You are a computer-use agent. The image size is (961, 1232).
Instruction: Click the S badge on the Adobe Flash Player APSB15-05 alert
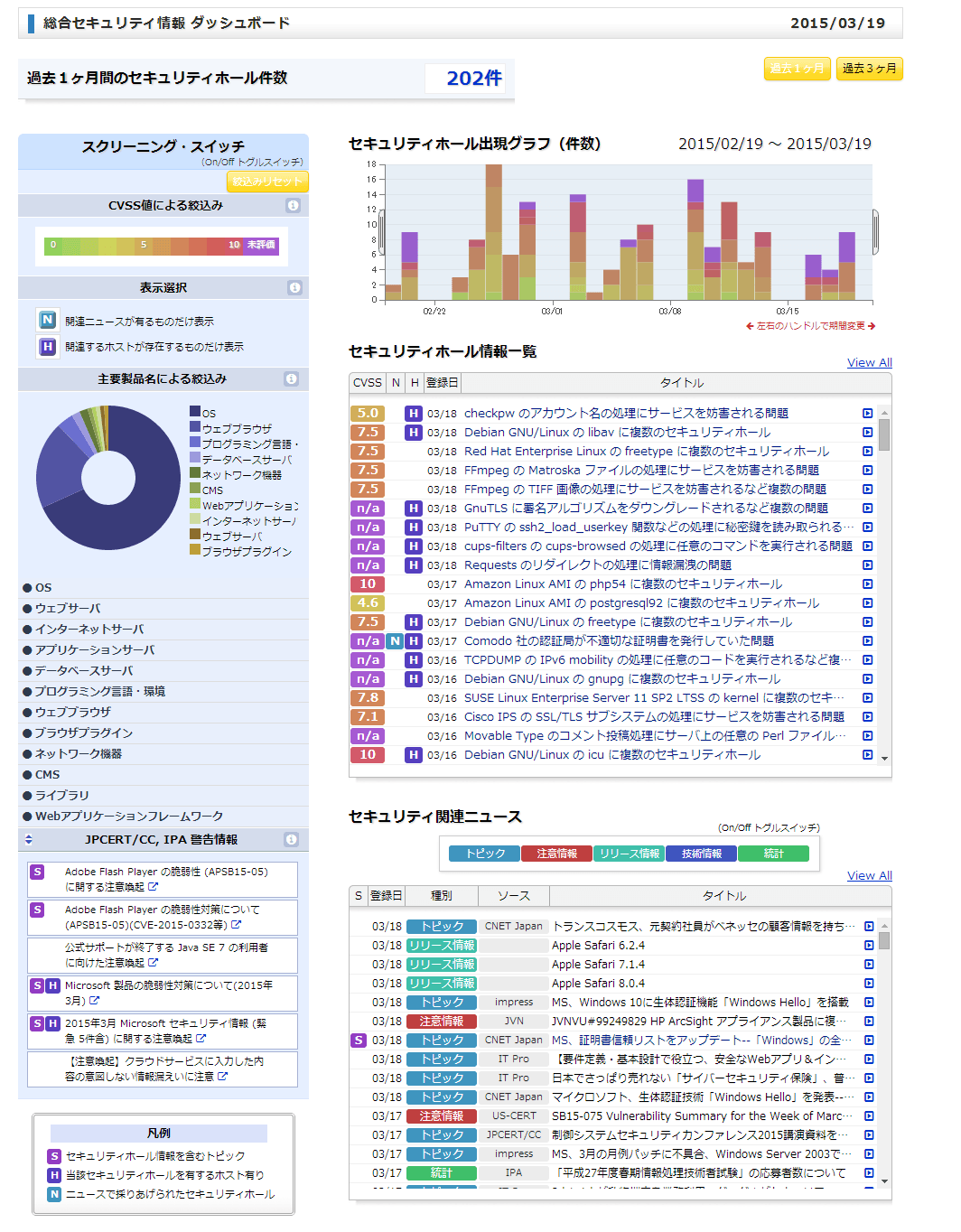(x=37, y=873)
